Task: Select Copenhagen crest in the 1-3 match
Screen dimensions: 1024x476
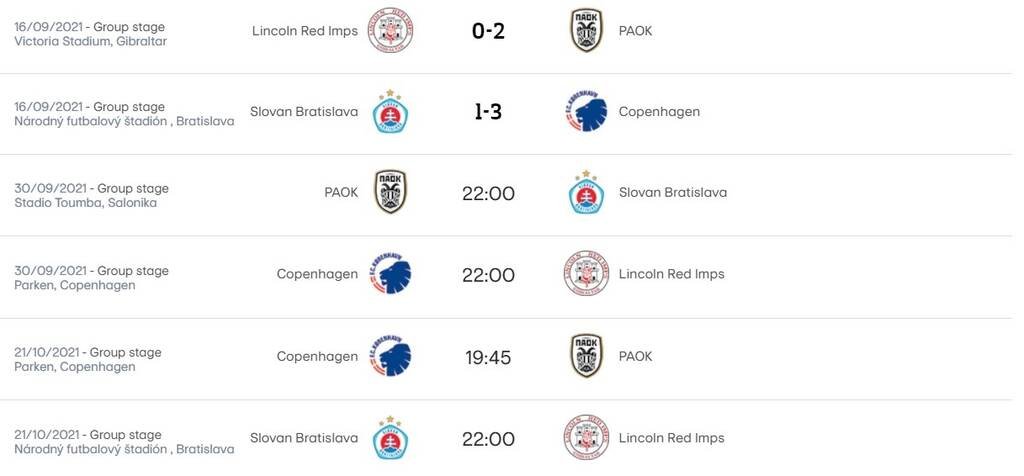Action: click(x=586, y=112)
